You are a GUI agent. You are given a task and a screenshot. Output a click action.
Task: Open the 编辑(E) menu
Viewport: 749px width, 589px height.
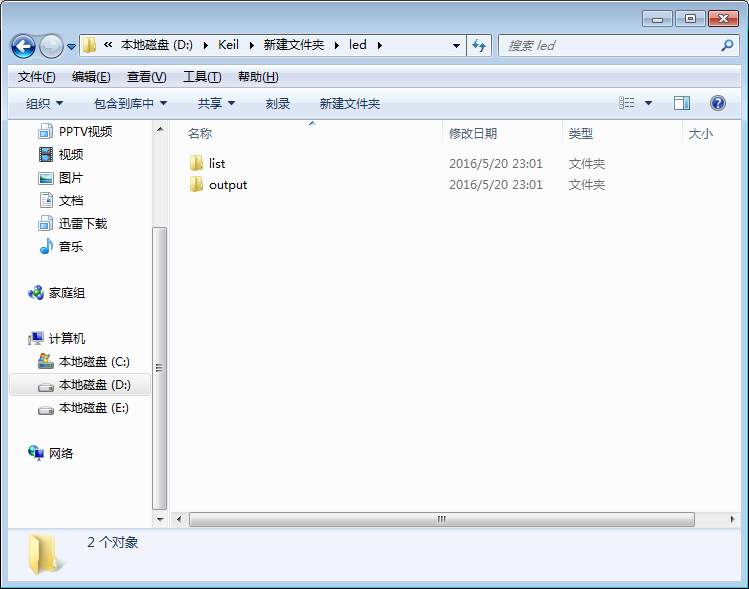[x=91, y=77]
